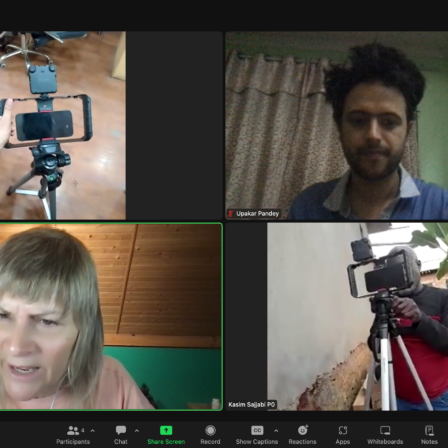448x448 pixels.
Task: Open the Apps icon
Action: pyautogui.click(x=343, y=430)
